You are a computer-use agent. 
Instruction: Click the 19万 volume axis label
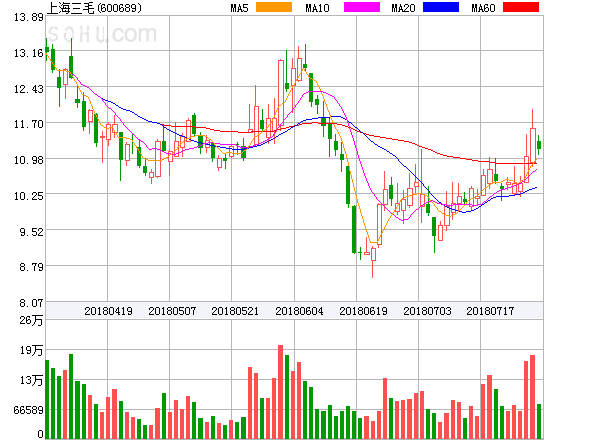click(x=31, y=350)
